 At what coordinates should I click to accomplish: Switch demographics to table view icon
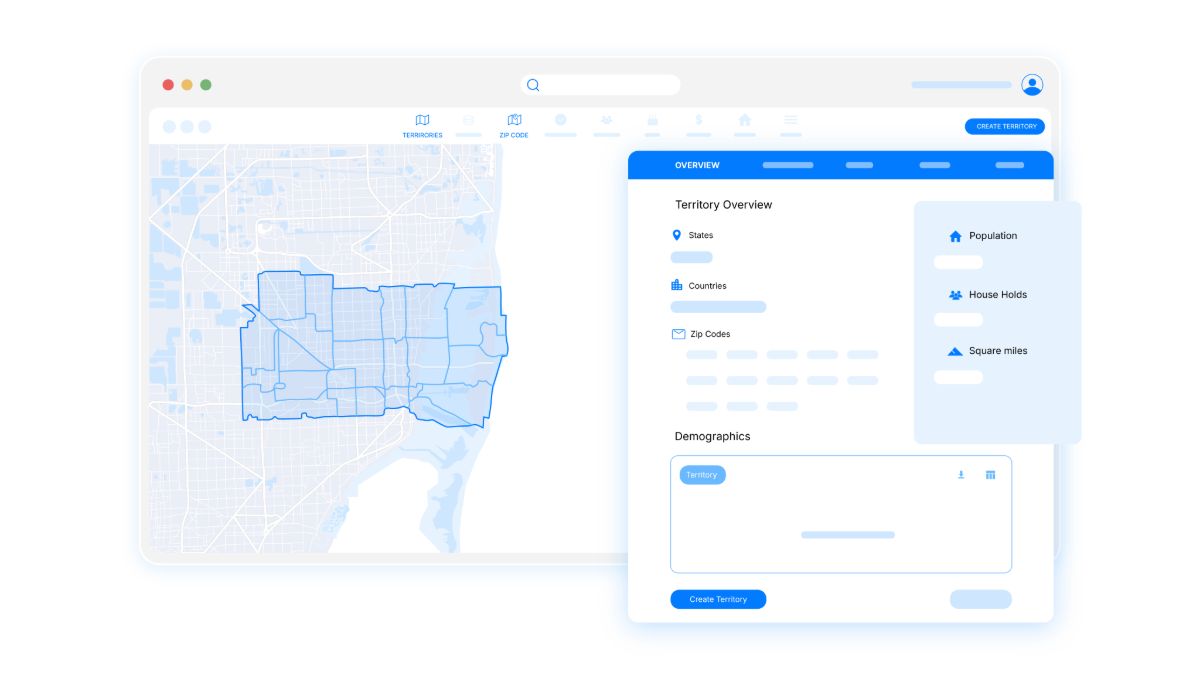[x=990, y=475]
